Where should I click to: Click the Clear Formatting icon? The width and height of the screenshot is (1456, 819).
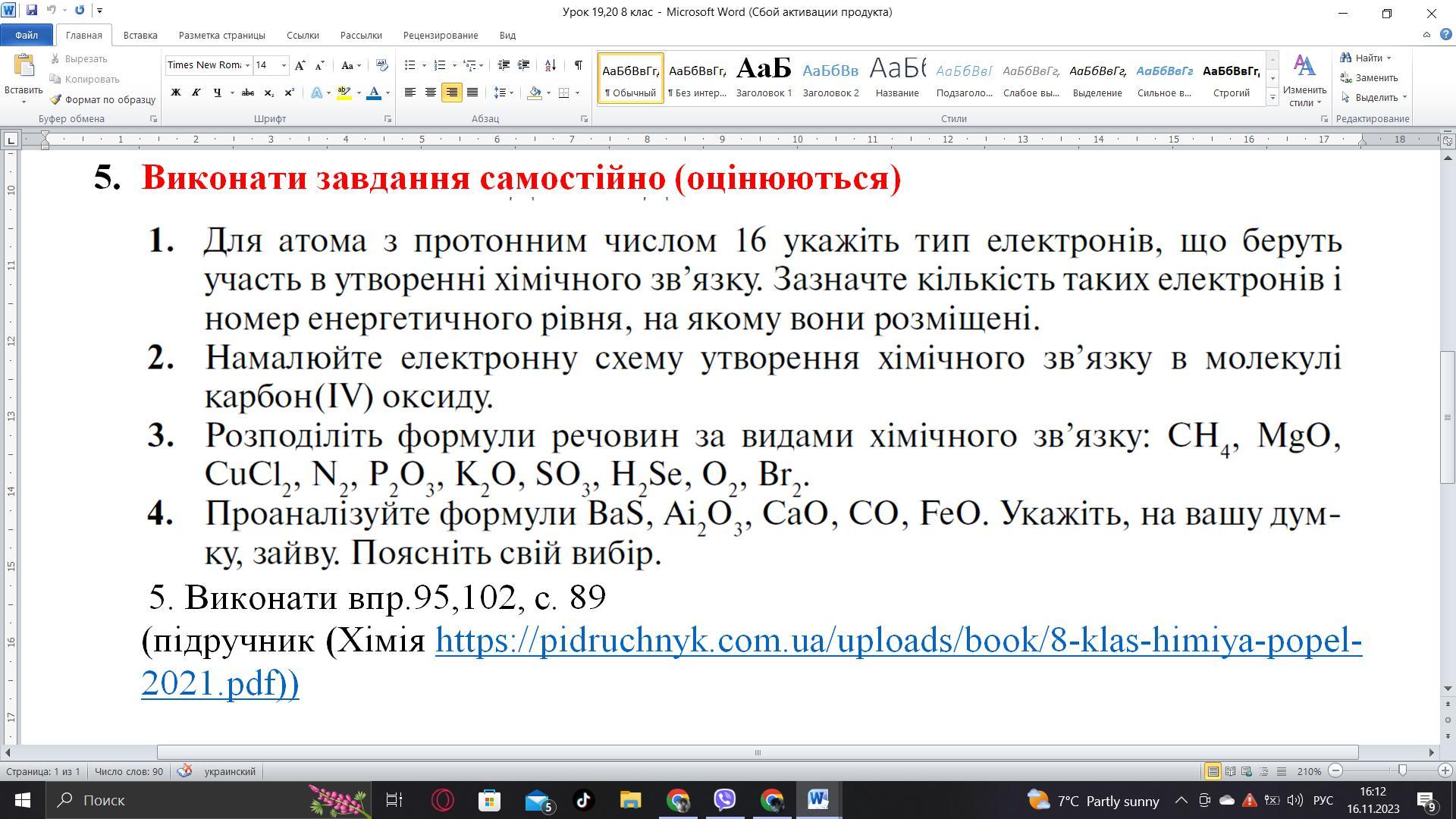(381, 65)
